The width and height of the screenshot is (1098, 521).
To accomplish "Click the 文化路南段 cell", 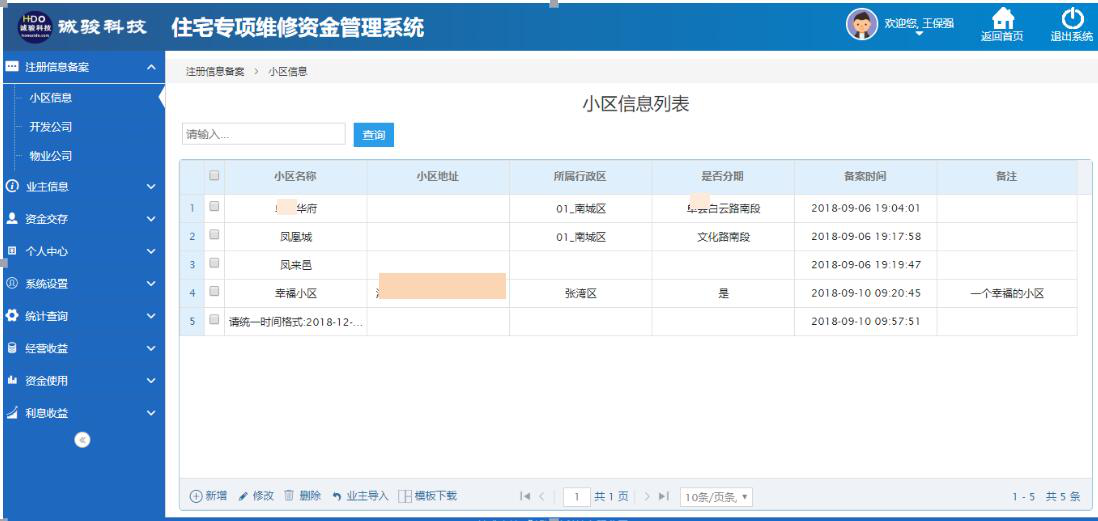I will tap(723, 237).
